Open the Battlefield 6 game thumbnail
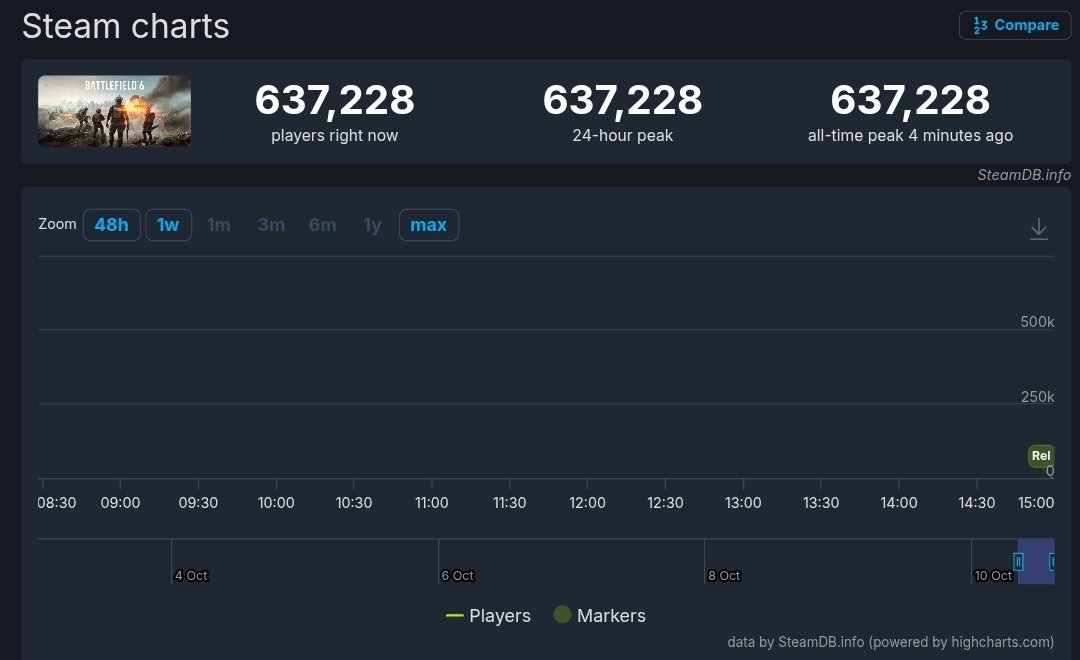 point(114,111)
